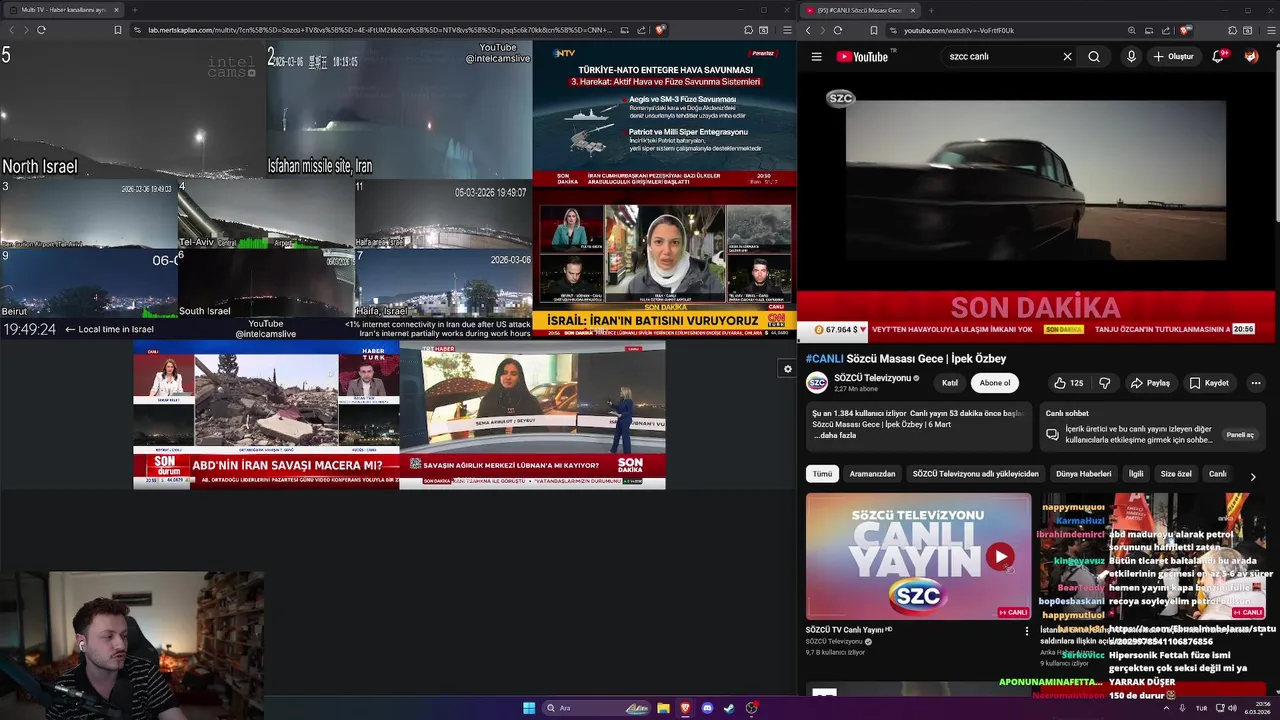This screenshot has width=1280, height=720.
Task: Open the three-dot more actions button
Action: point(1256,383)
